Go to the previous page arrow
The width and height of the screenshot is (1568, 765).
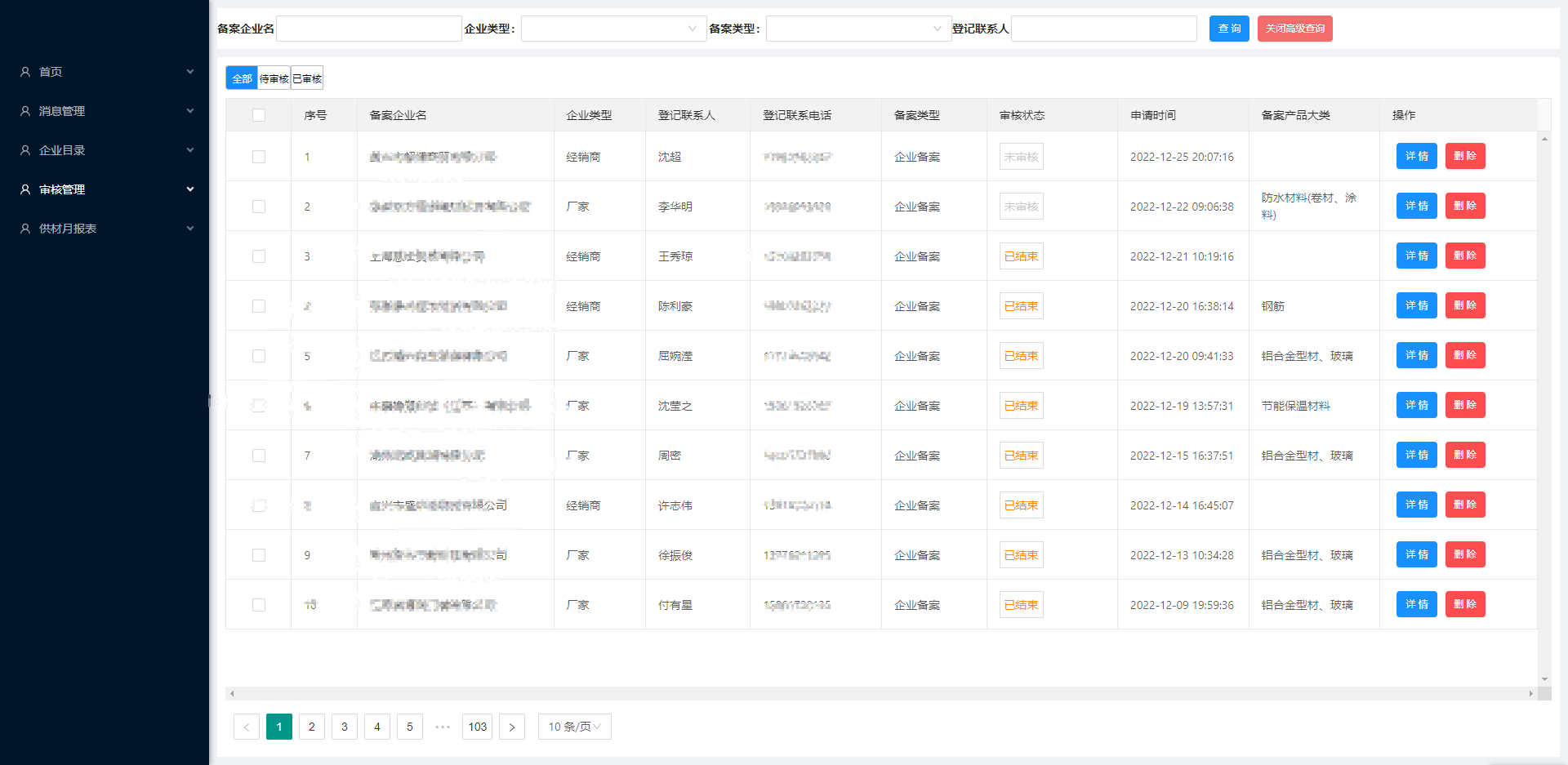[247, 727]
